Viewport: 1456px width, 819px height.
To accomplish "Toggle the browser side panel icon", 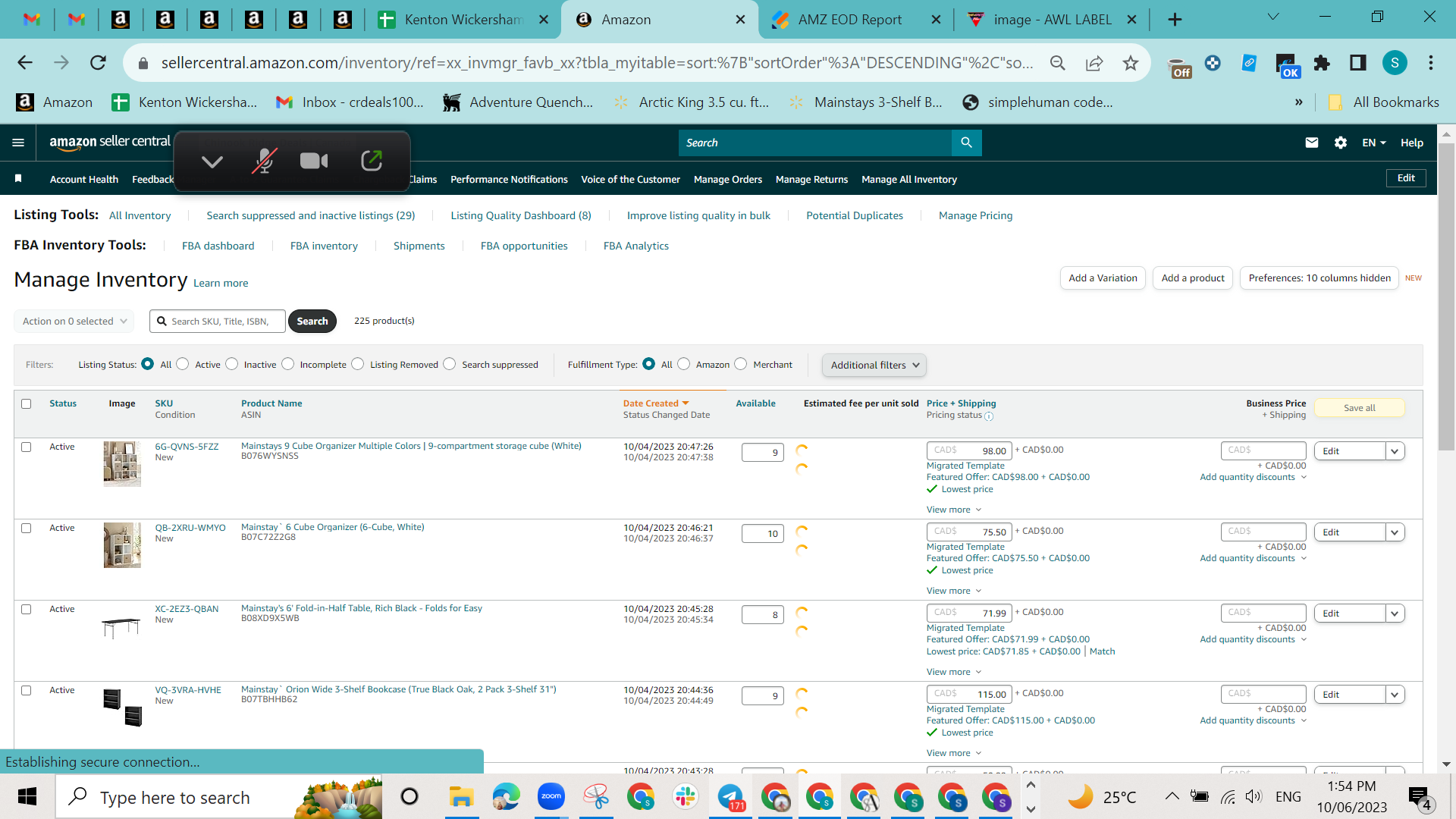I will click(1358, 63).
